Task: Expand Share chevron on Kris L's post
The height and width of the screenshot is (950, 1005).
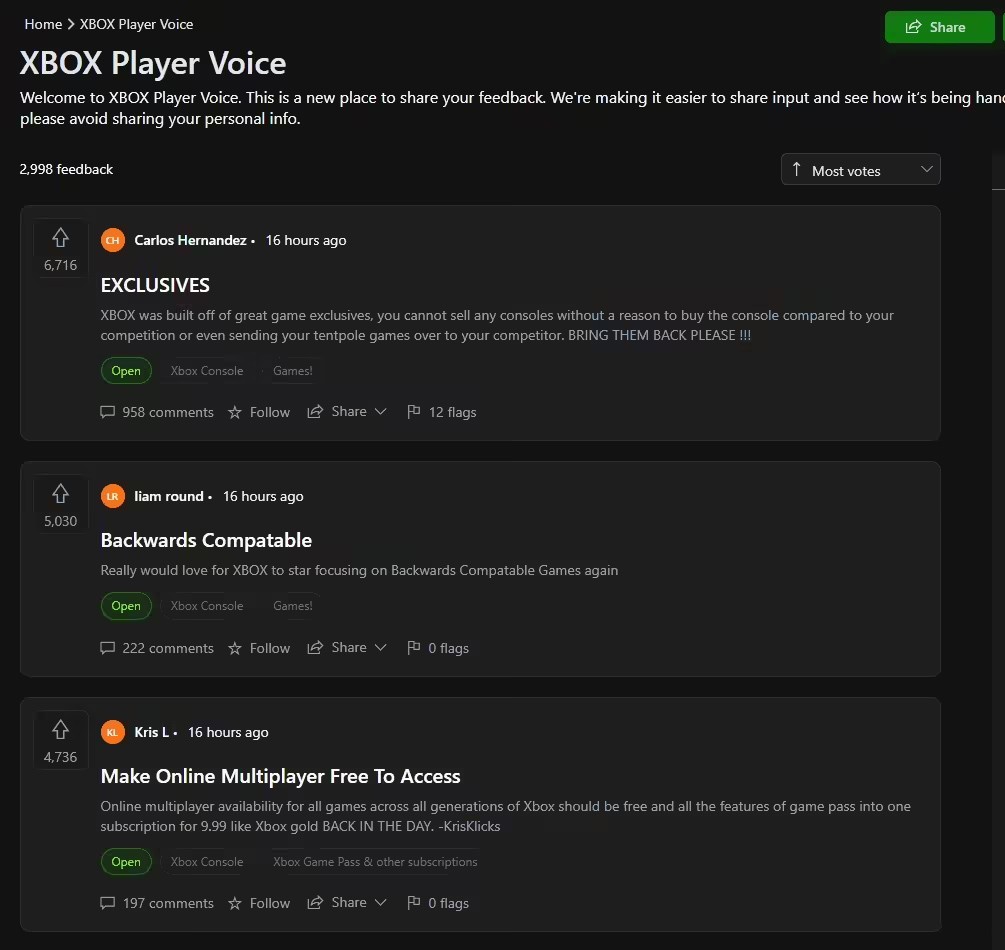Action: [x=381, y=903]
